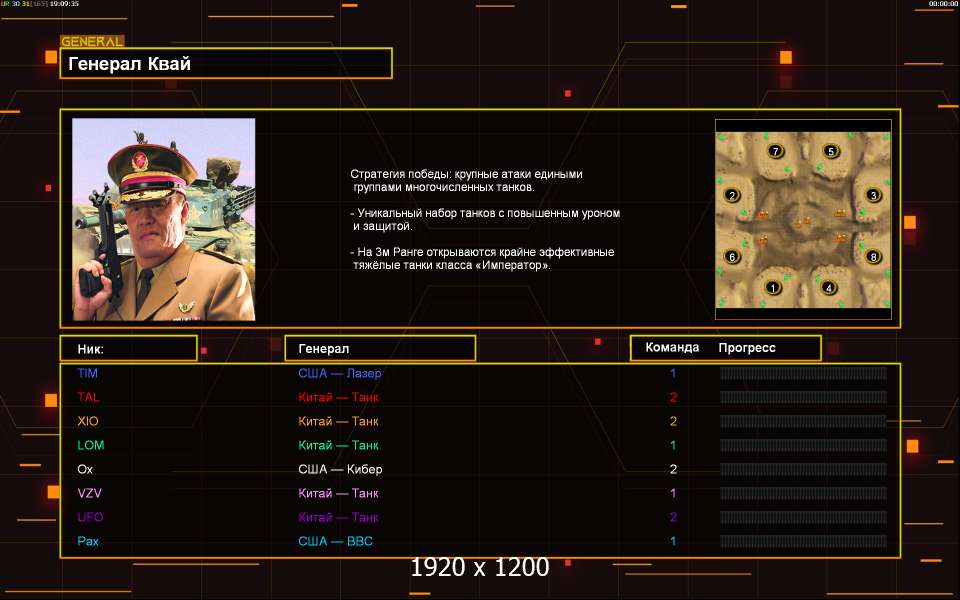The image size is (960, 600).
Task: Click General Kwai's portrait image
Action: pos(163,219)
